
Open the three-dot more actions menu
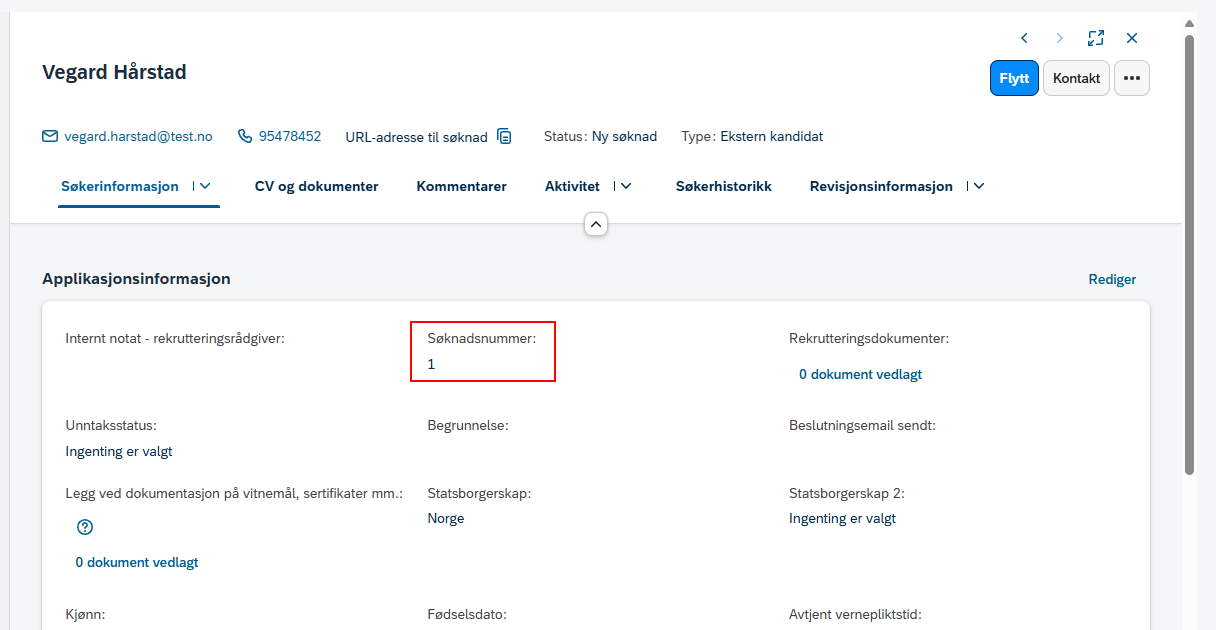[1132, 78]
